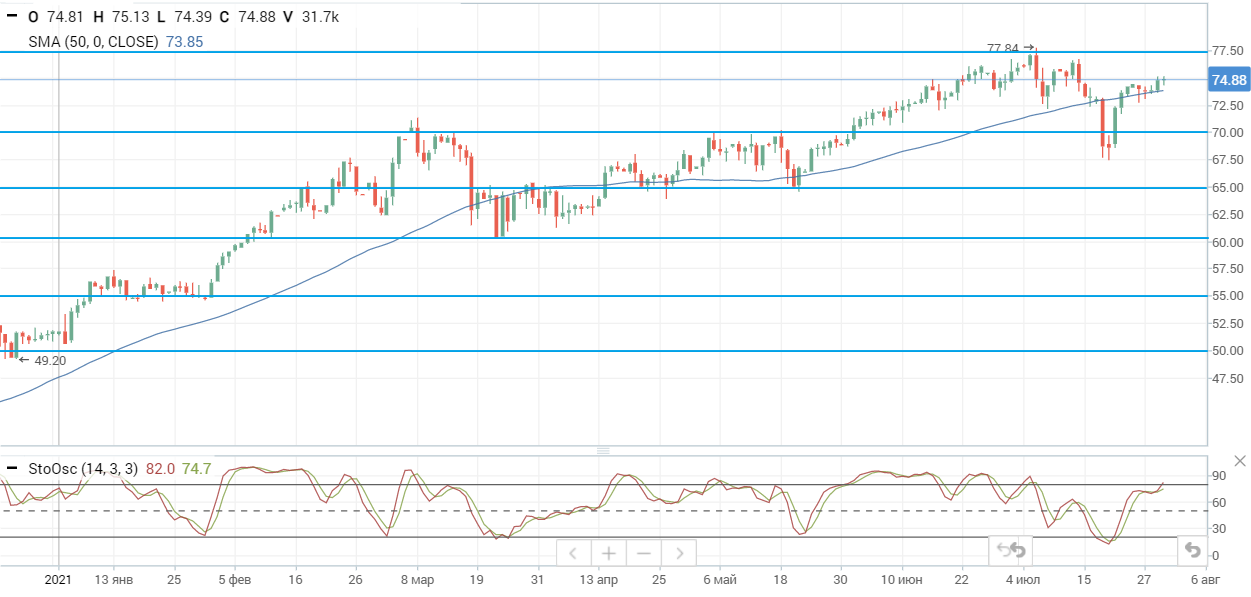Screen dimensions: 1251x597
Task: Click the double undo arrows reset button
Action: [1011, 549]
